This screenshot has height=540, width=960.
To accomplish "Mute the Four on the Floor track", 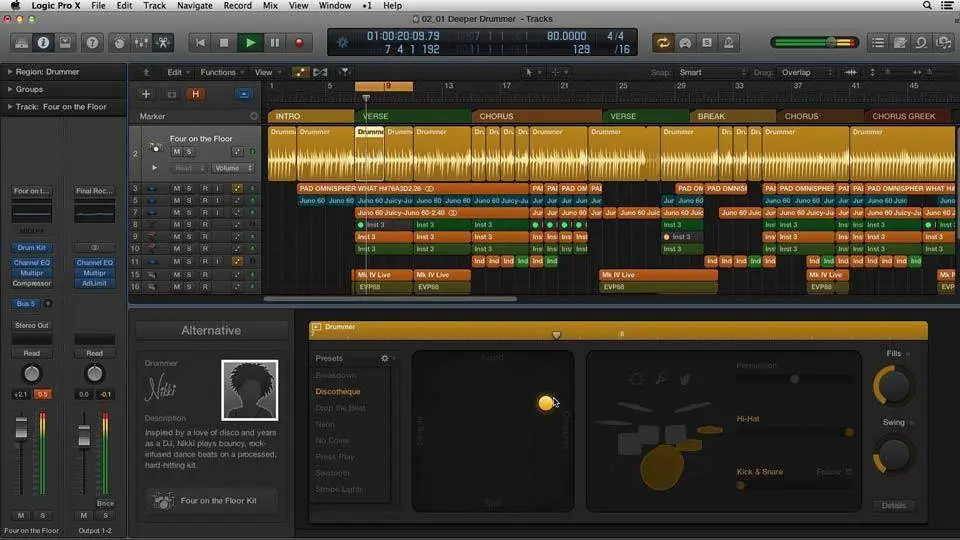I will click(x=176, y=152).
